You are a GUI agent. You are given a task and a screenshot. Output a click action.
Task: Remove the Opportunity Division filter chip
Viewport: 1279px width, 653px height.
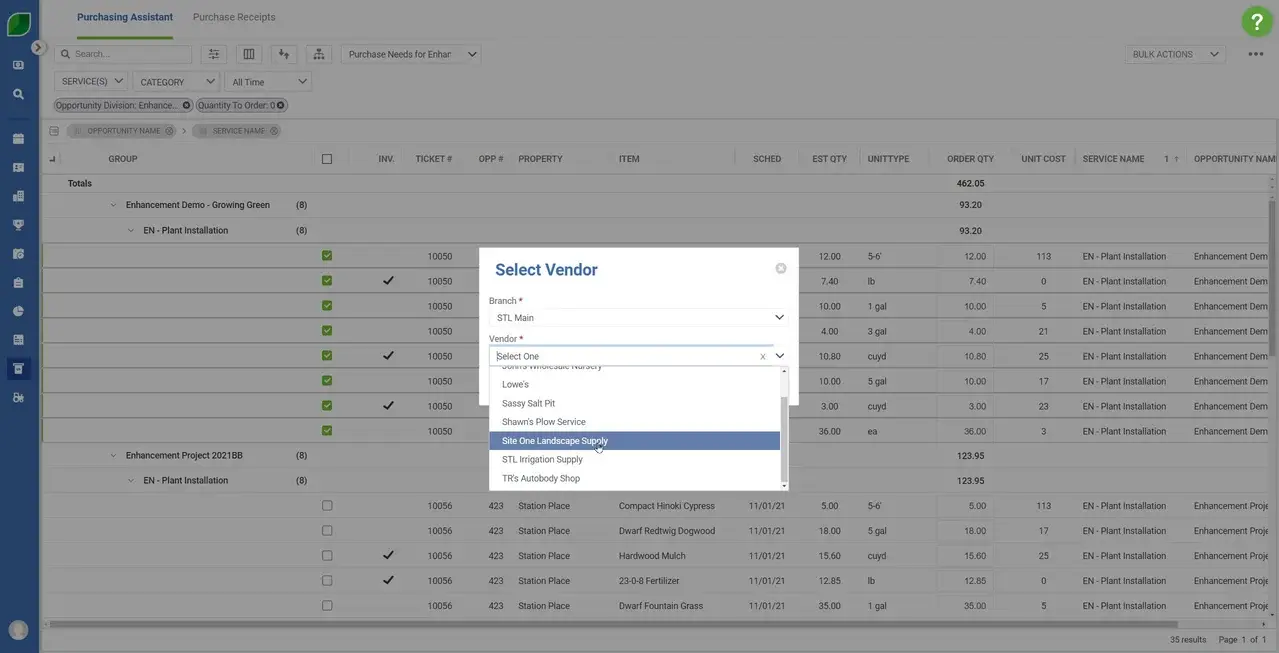coord(186,105)
